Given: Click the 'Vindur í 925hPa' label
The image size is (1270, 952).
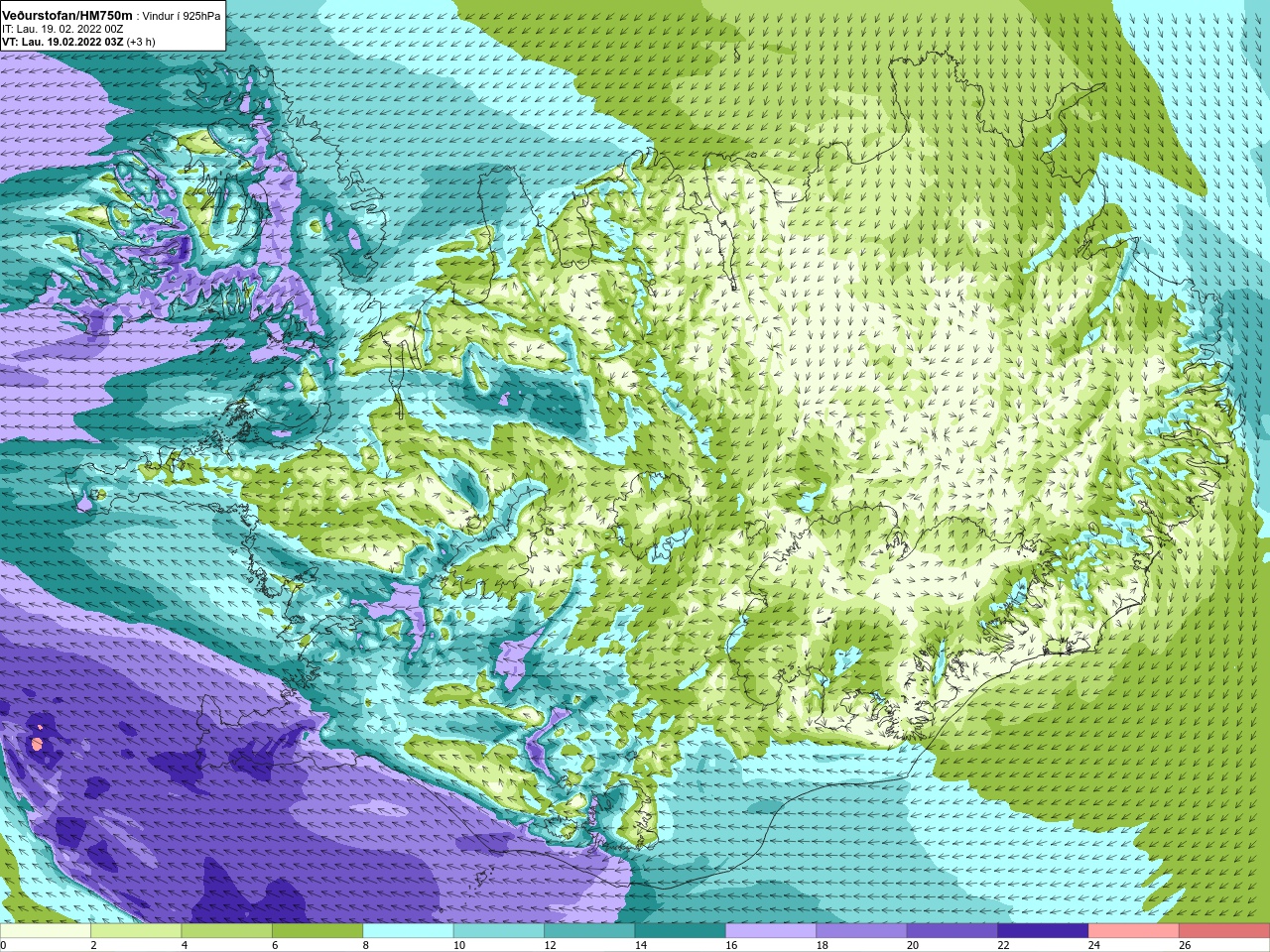Looking at the screenshot, I should pos(182,16).
